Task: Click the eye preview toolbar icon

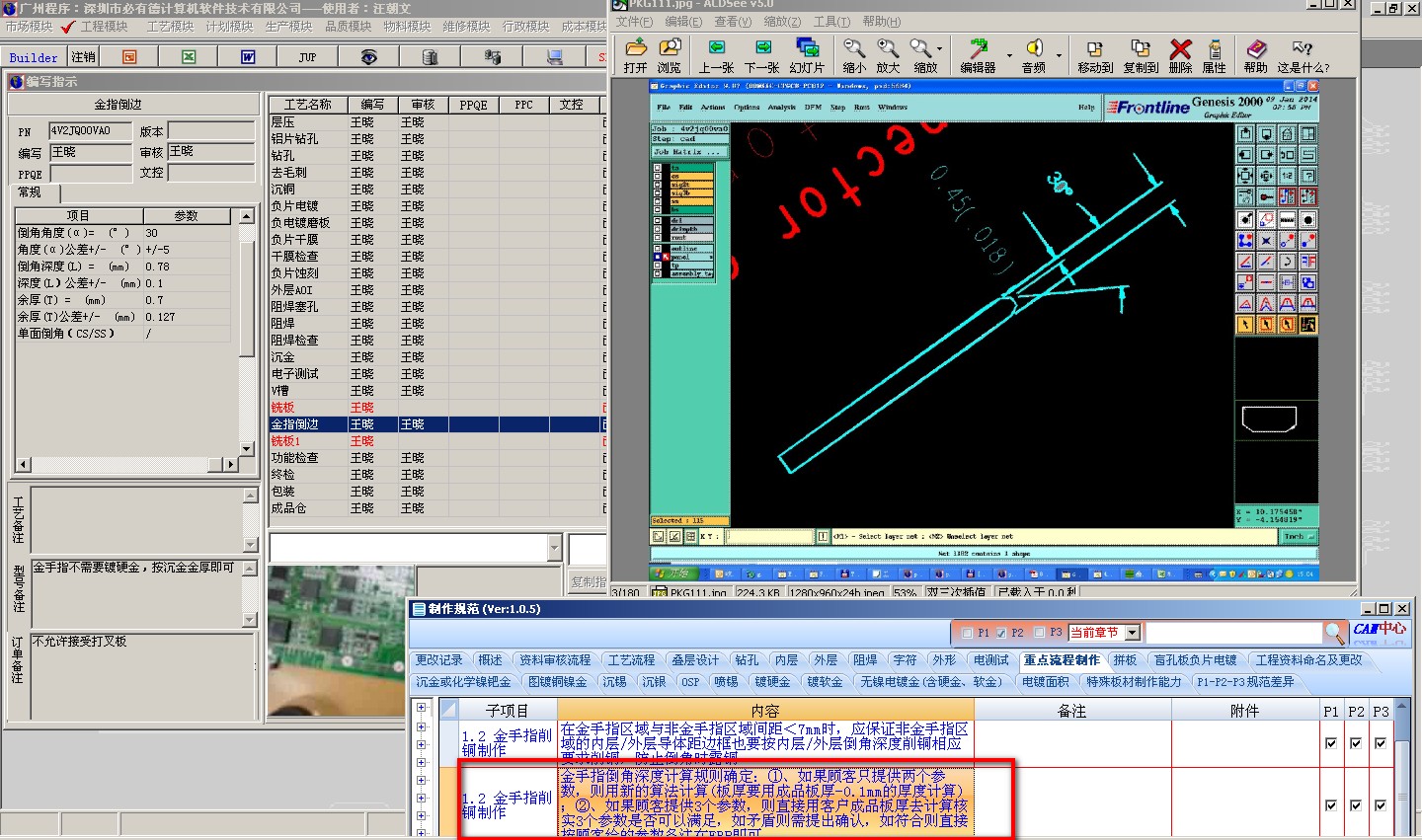Action: tap(368, 57)
